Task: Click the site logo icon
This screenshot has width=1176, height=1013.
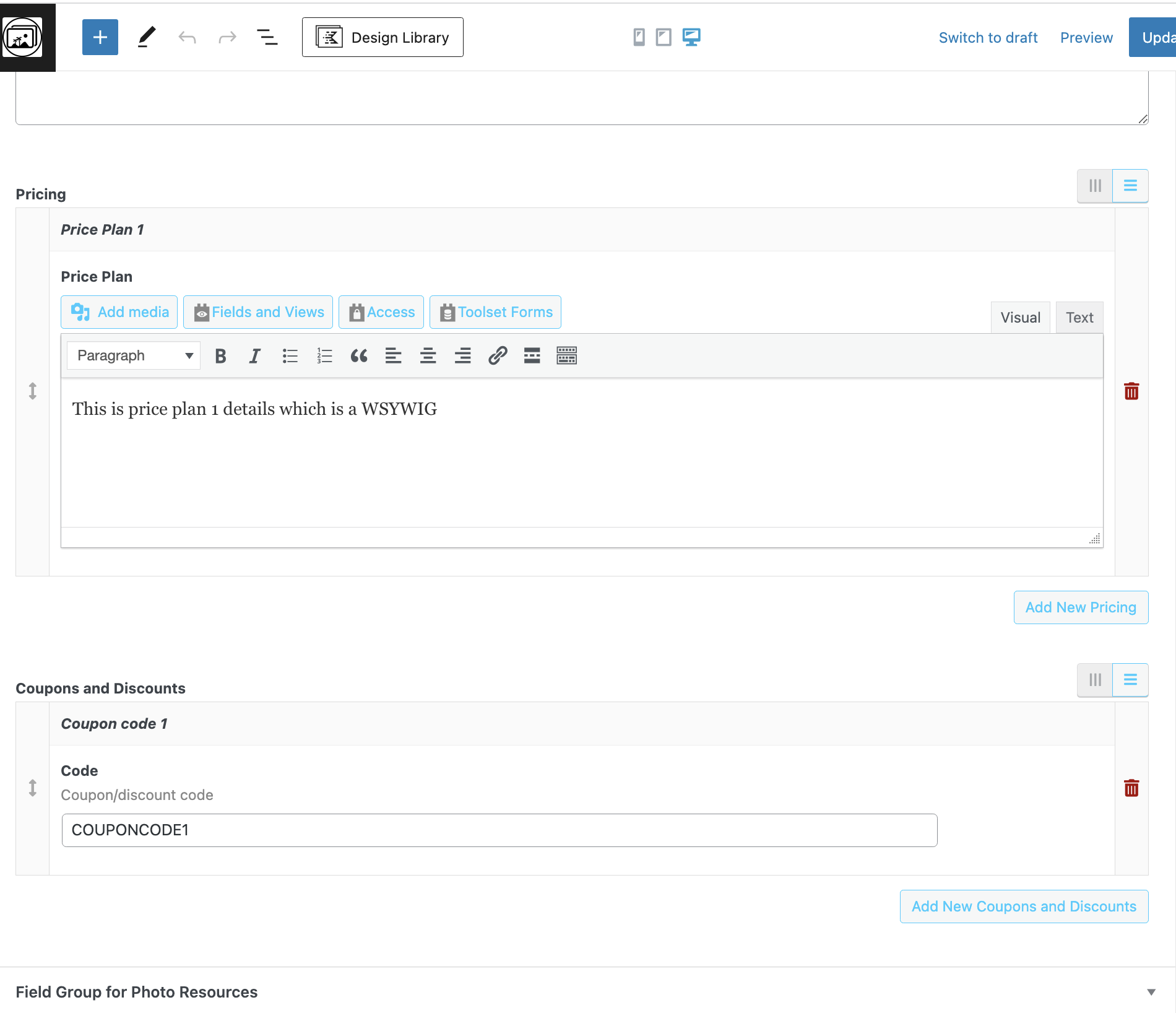Action: [x=23, y=37]
